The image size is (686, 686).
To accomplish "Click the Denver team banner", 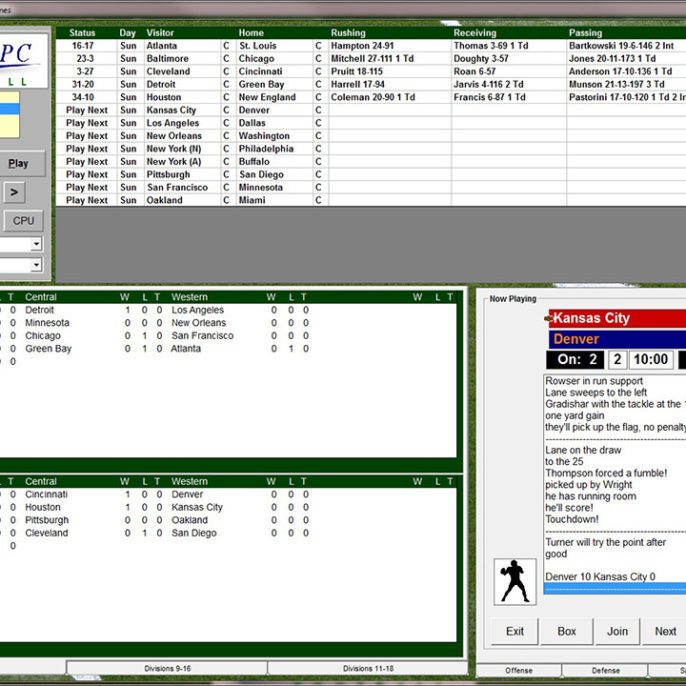I will (617, 339).
